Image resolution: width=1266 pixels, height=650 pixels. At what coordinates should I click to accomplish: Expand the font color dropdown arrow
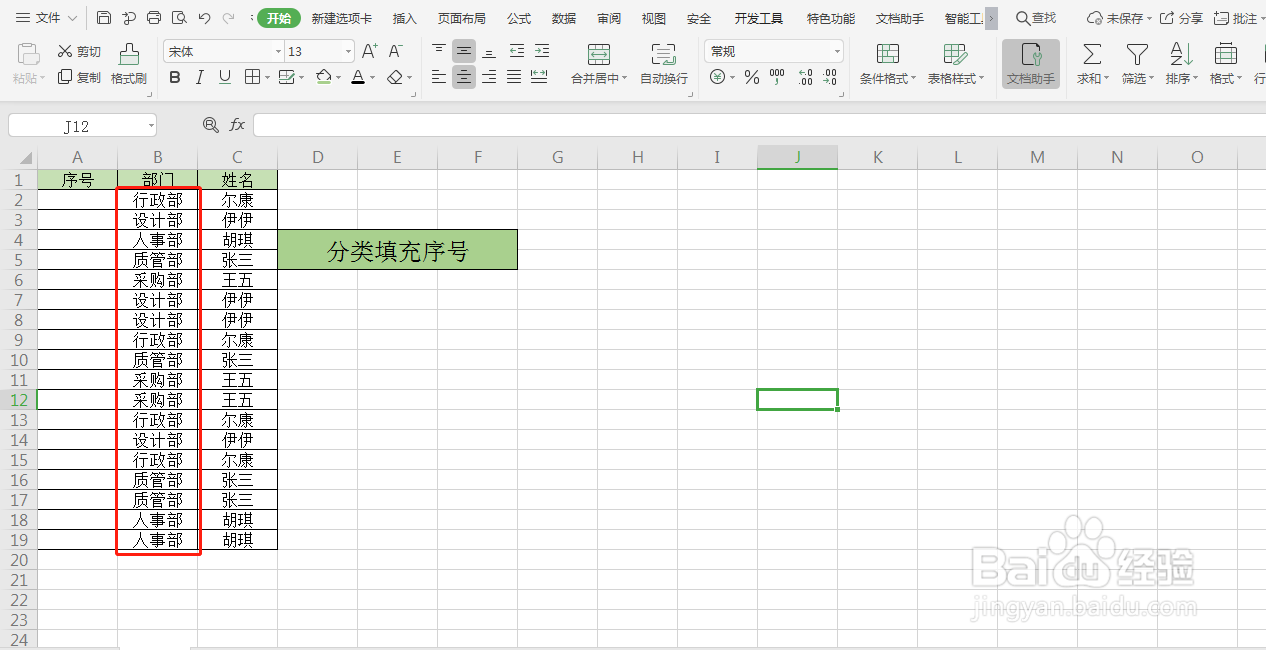(373, 77)
